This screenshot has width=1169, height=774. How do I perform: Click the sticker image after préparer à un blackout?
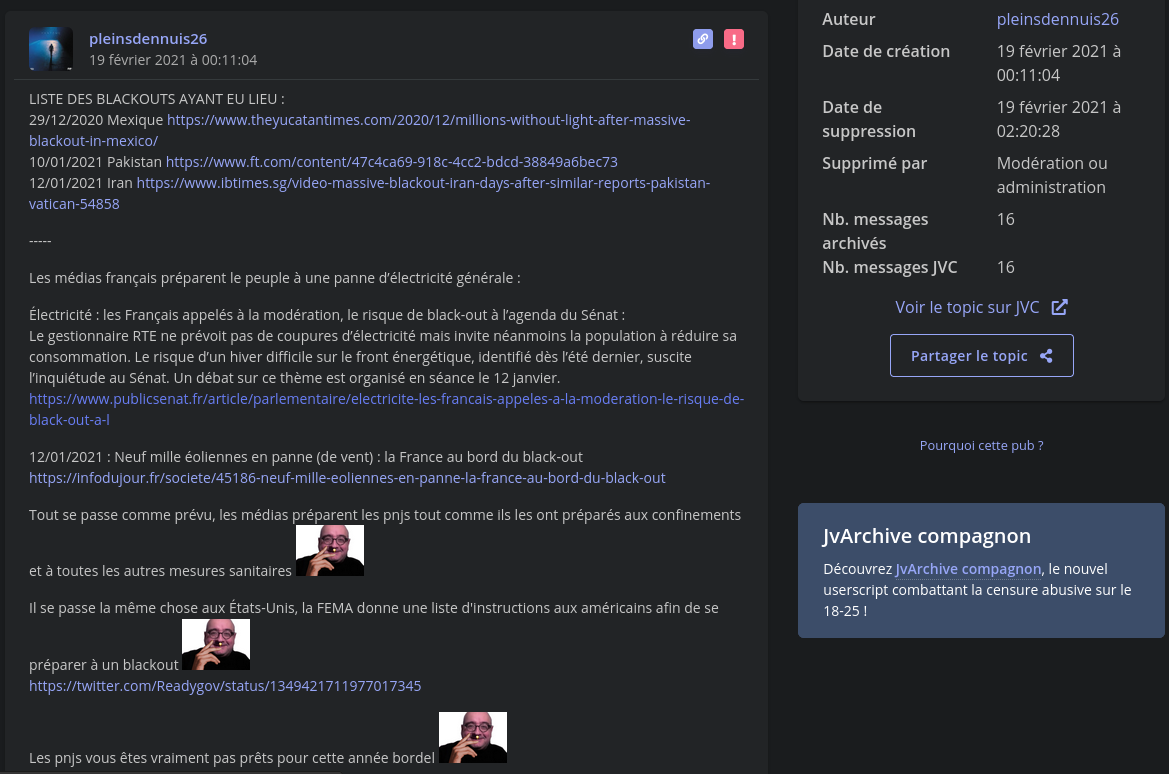pos(216,644)
